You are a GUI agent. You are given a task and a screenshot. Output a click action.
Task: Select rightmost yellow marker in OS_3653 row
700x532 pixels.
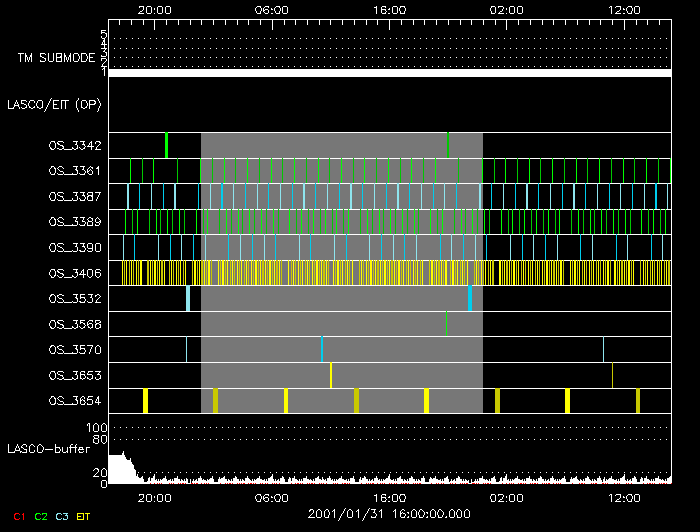613,375
